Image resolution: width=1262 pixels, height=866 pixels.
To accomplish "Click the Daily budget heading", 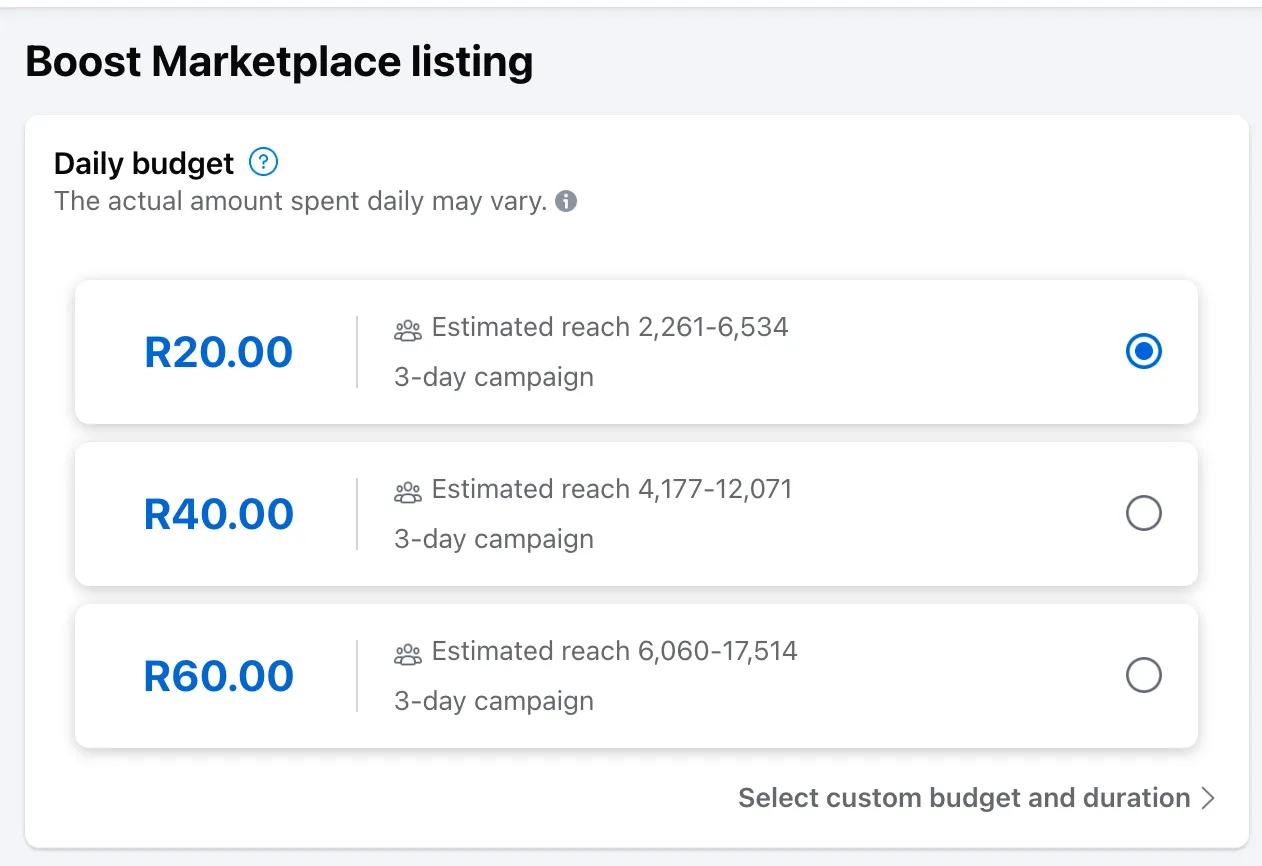I will coord(143,163).
